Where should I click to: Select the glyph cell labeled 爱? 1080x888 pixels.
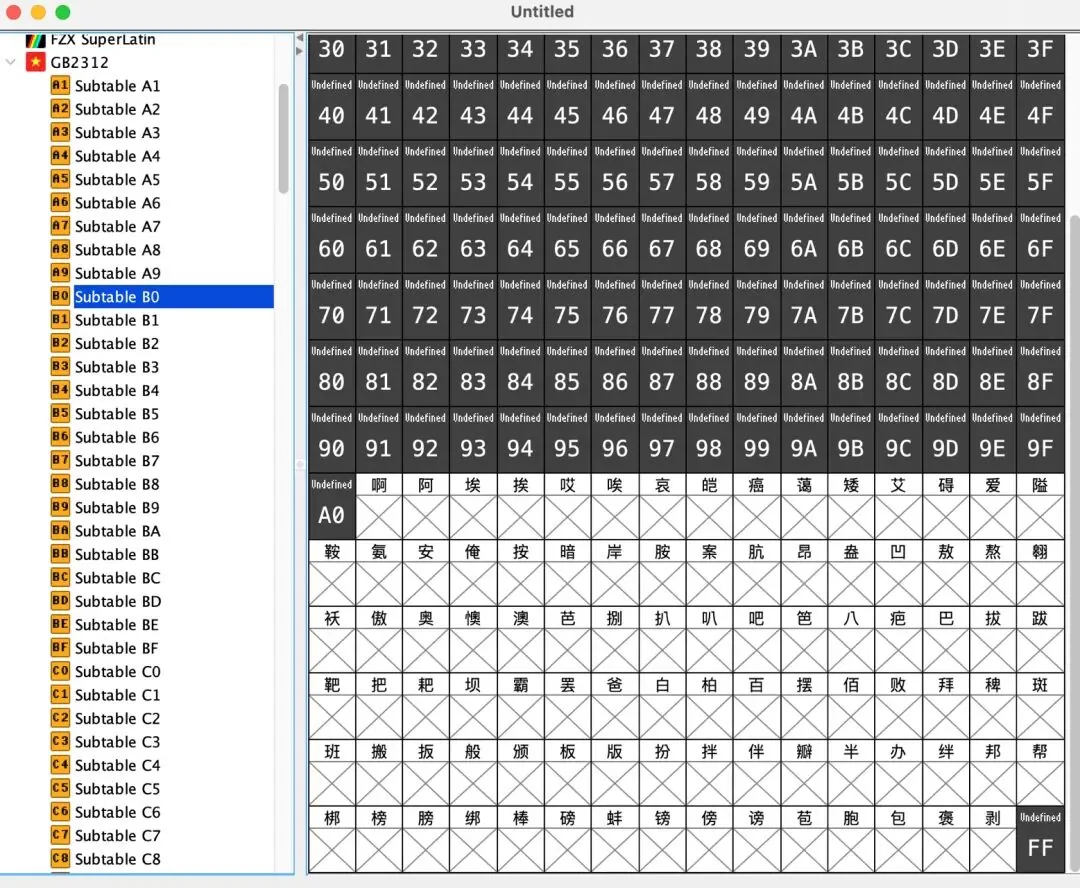(x=993, y=506)
